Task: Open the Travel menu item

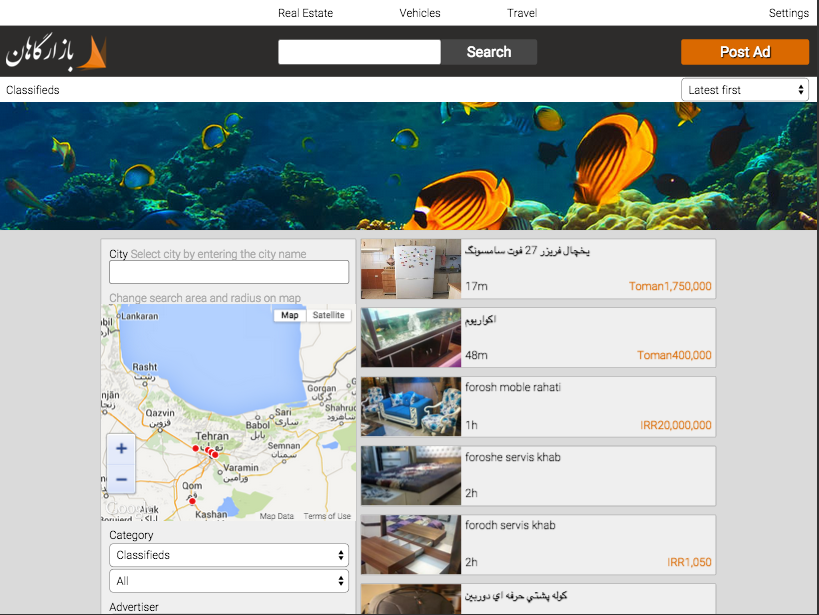Action: point(522,13)
